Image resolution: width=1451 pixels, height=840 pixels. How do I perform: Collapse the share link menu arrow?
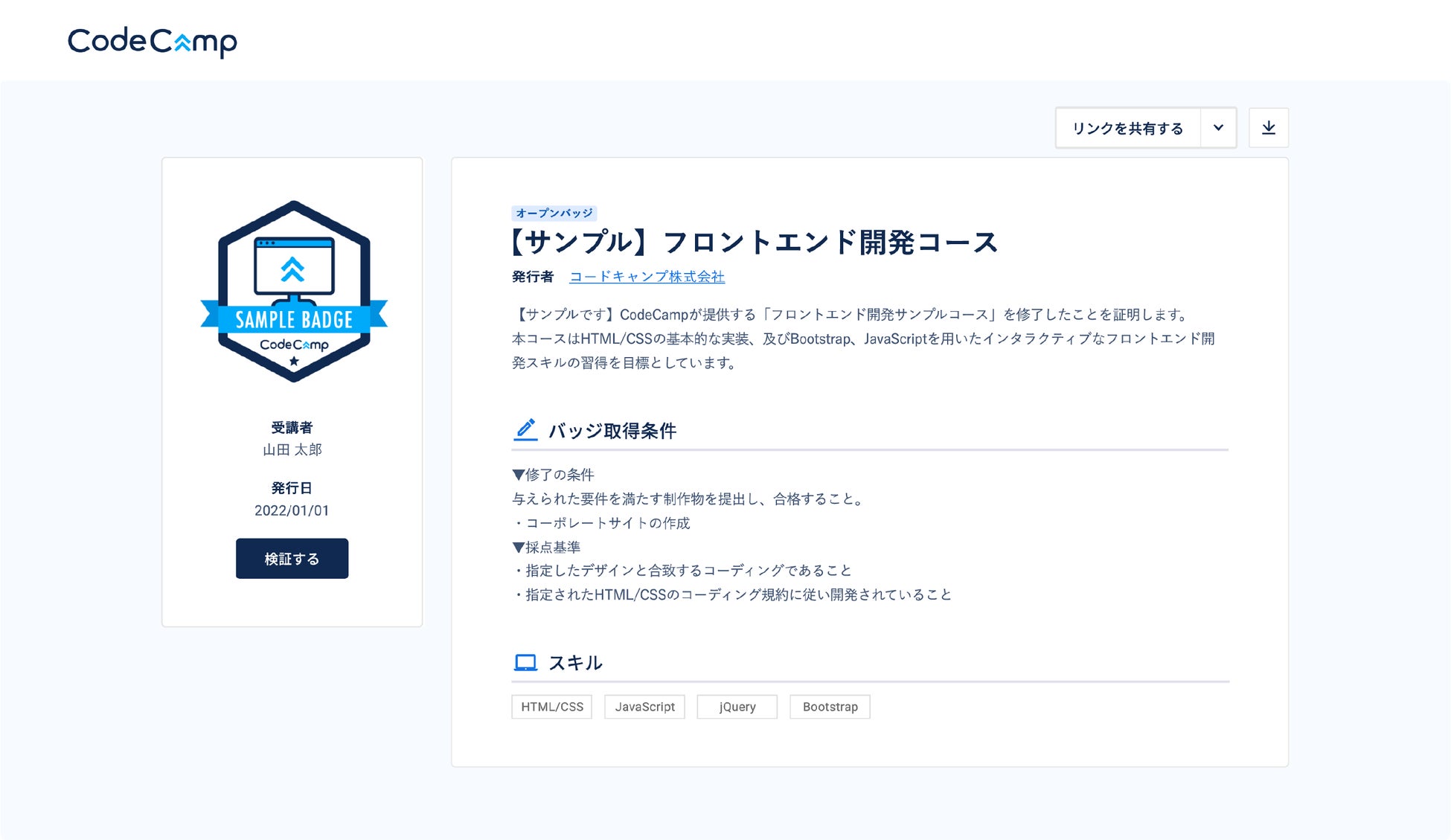pyautogui.click(x=1218, y=127)
